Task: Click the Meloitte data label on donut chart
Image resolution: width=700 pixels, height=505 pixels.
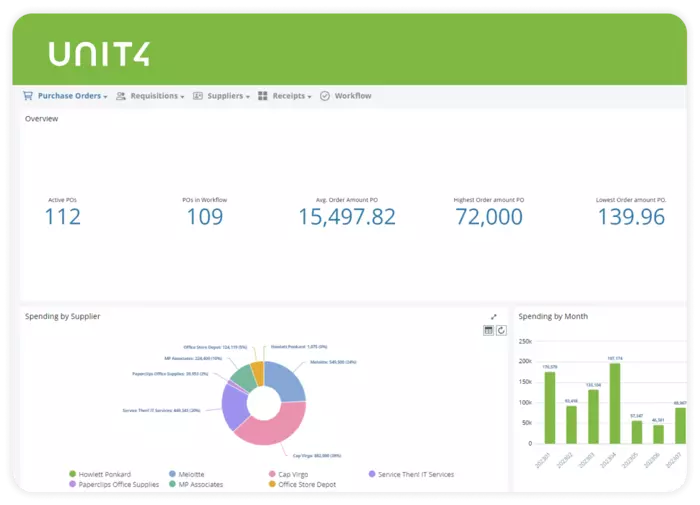Action: point(333,362)
